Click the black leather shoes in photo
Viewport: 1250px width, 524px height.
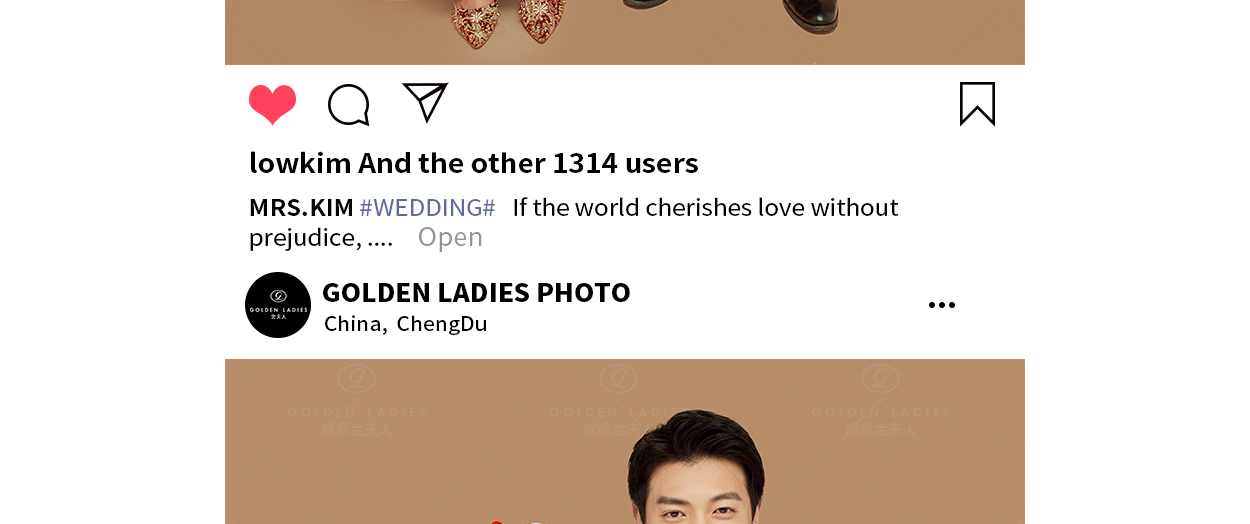click(731, 15)
